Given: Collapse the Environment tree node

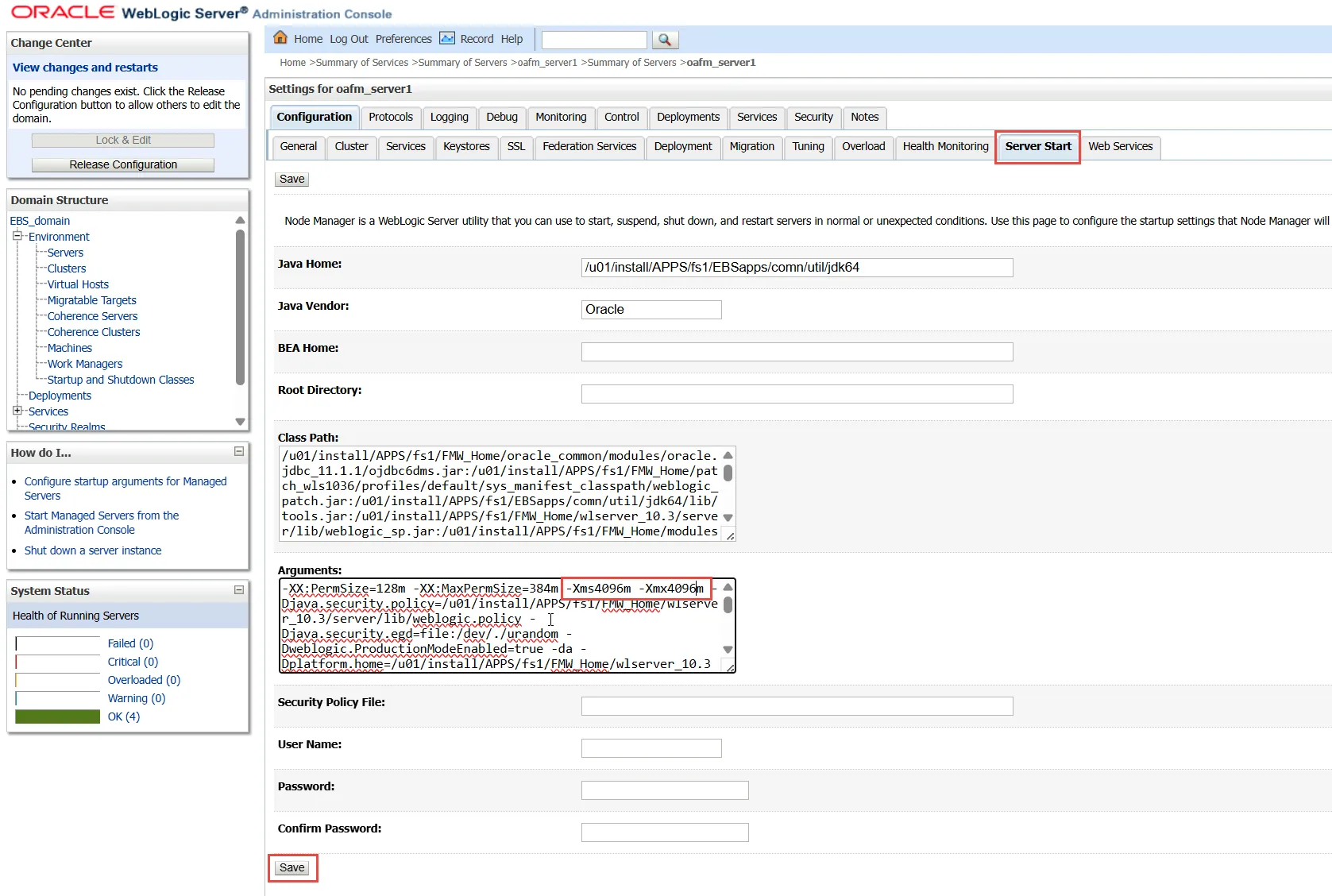Looking at the screenshot, I should coord(17,237).
